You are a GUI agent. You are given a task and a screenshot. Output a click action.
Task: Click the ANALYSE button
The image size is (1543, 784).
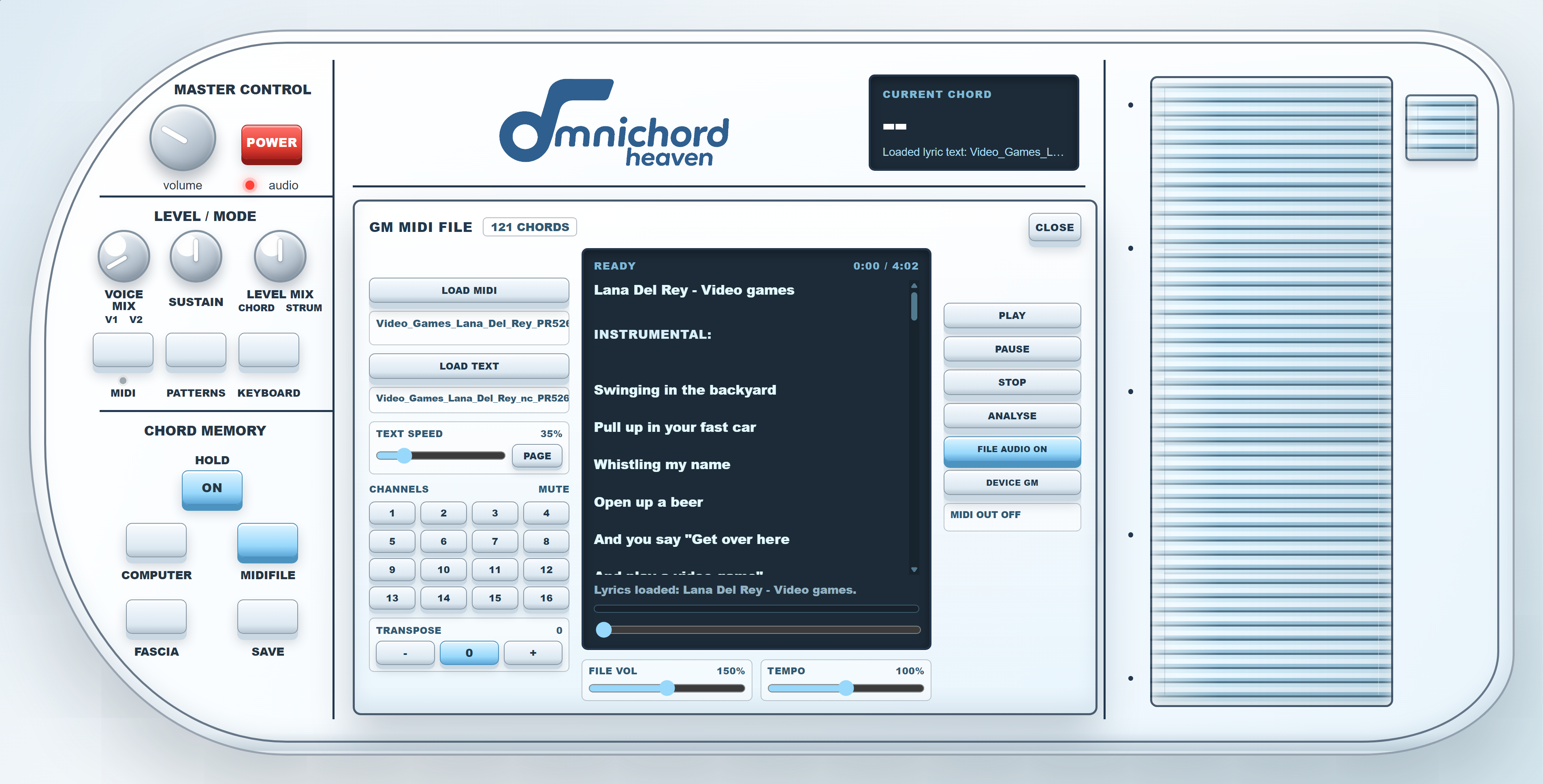[x=1012, y=416]
